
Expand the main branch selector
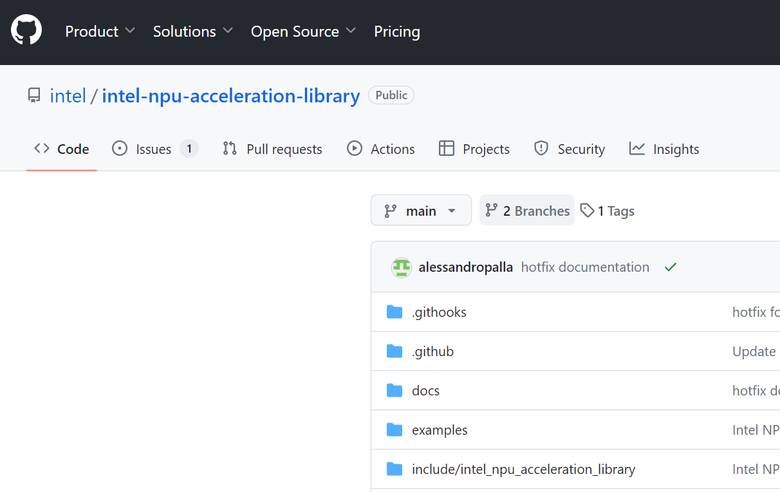(421, 210)
